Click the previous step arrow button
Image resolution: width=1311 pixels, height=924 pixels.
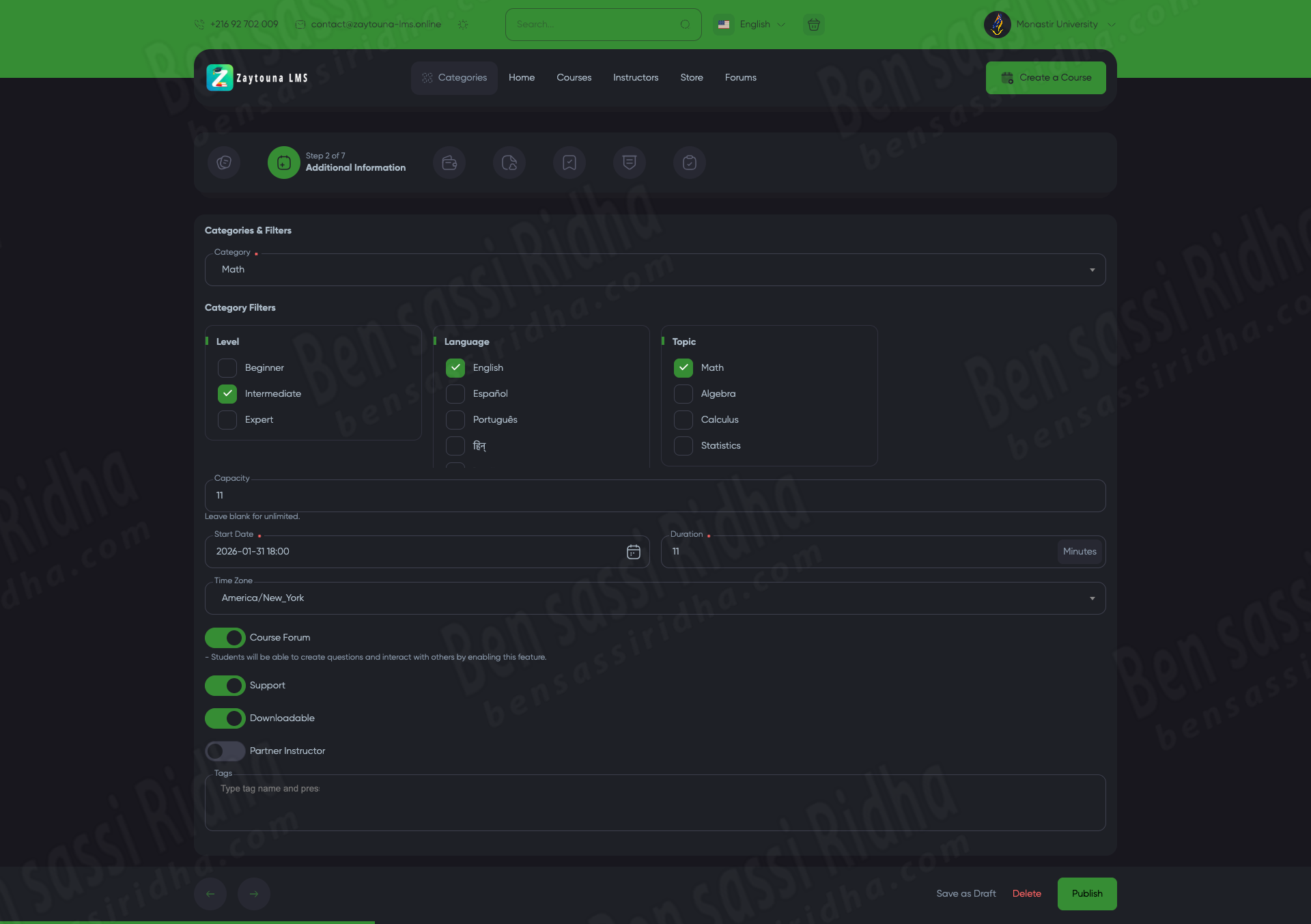click(210, 894)
